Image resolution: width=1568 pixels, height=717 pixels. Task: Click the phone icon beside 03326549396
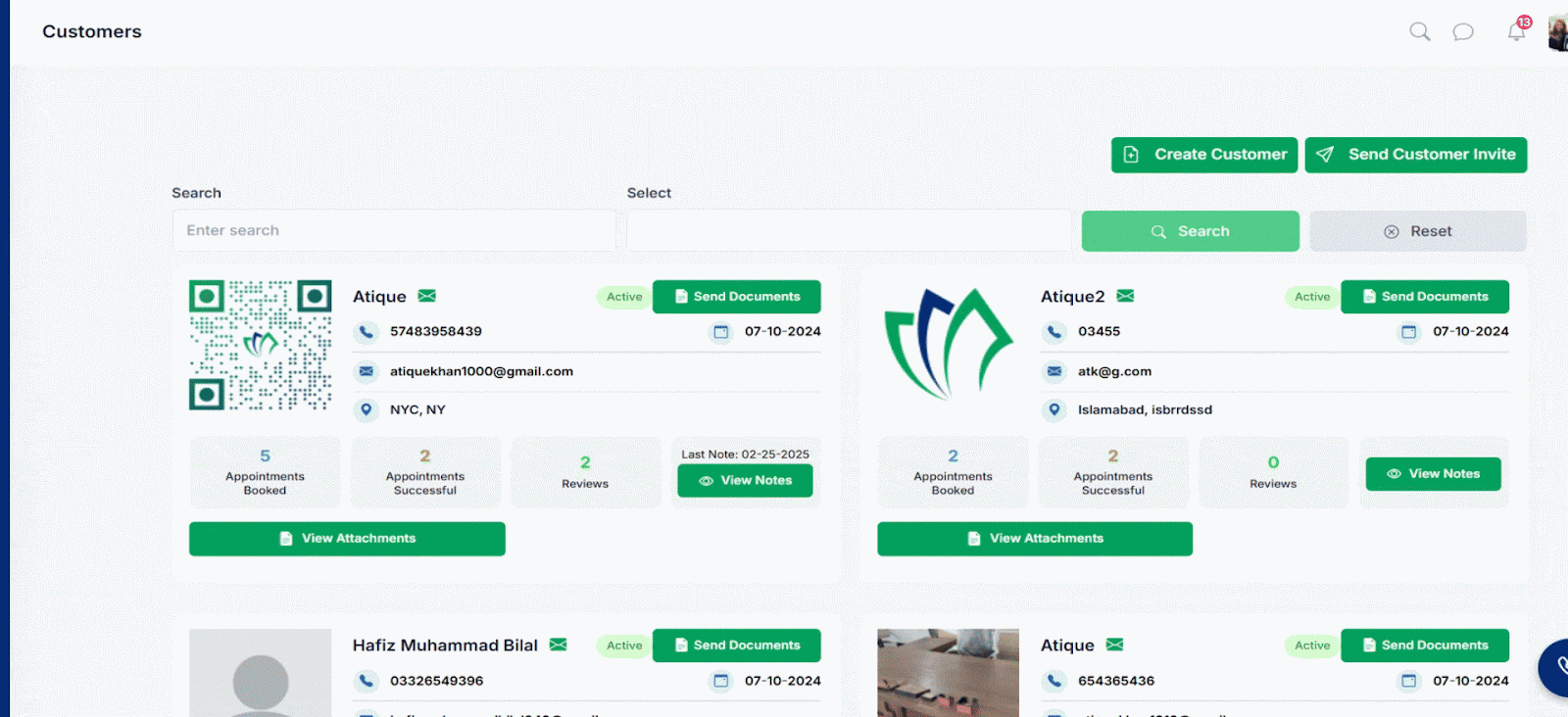(x=366, y=681)
